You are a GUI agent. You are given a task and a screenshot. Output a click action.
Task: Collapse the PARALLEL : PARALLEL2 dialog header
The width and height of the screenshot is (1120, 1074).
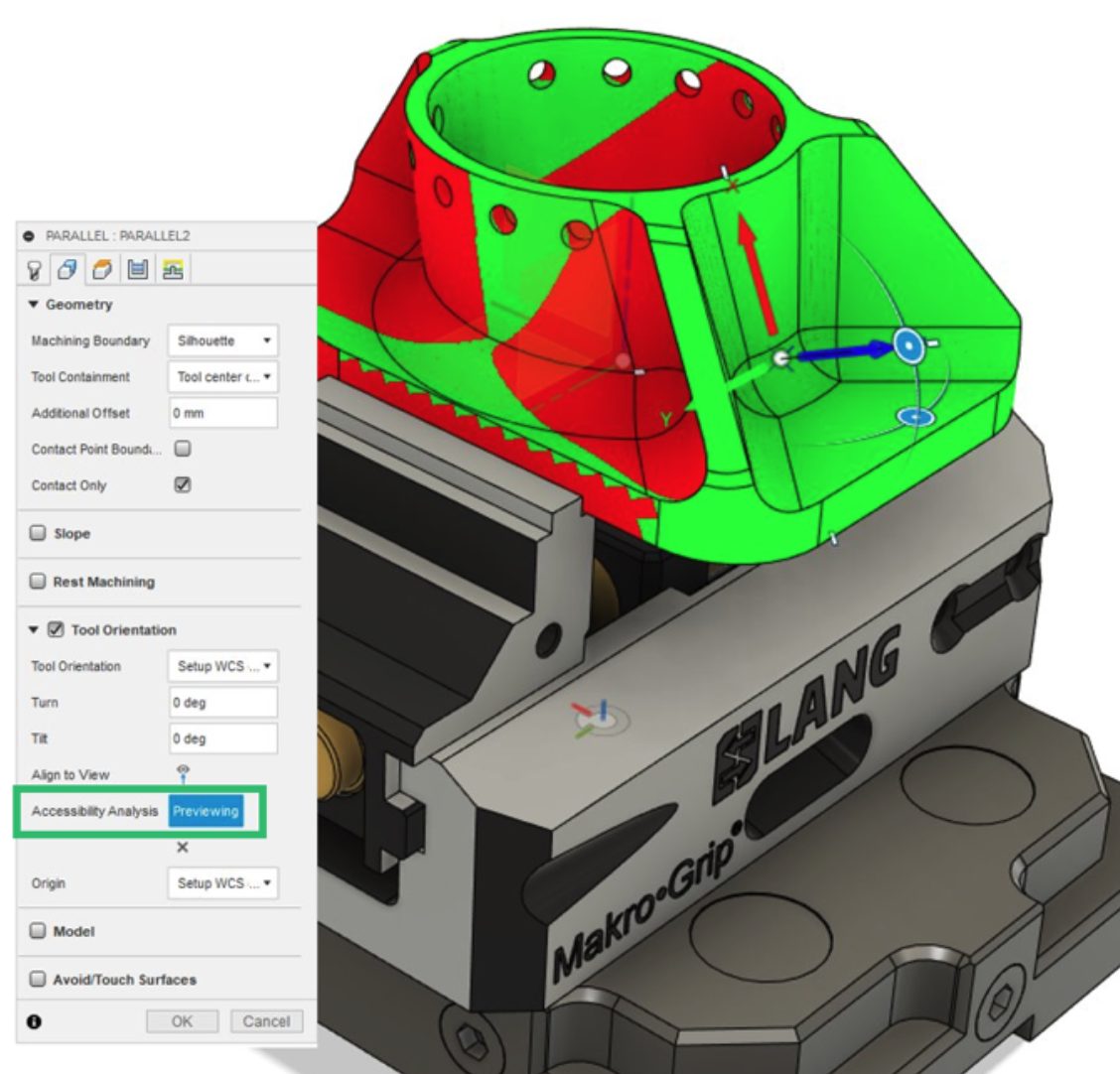pos(29,235)
